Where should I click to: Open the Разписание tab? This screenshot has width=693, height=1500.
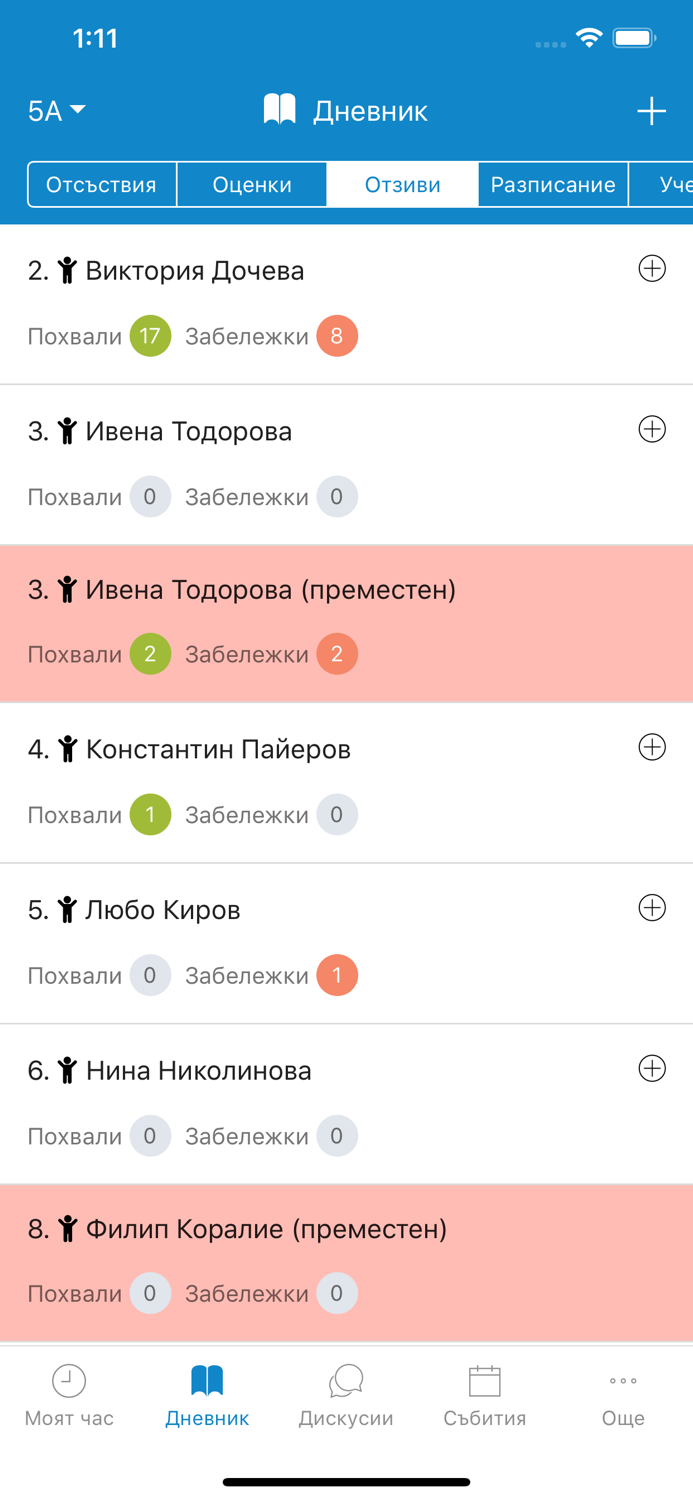click(x=552, y=184)
